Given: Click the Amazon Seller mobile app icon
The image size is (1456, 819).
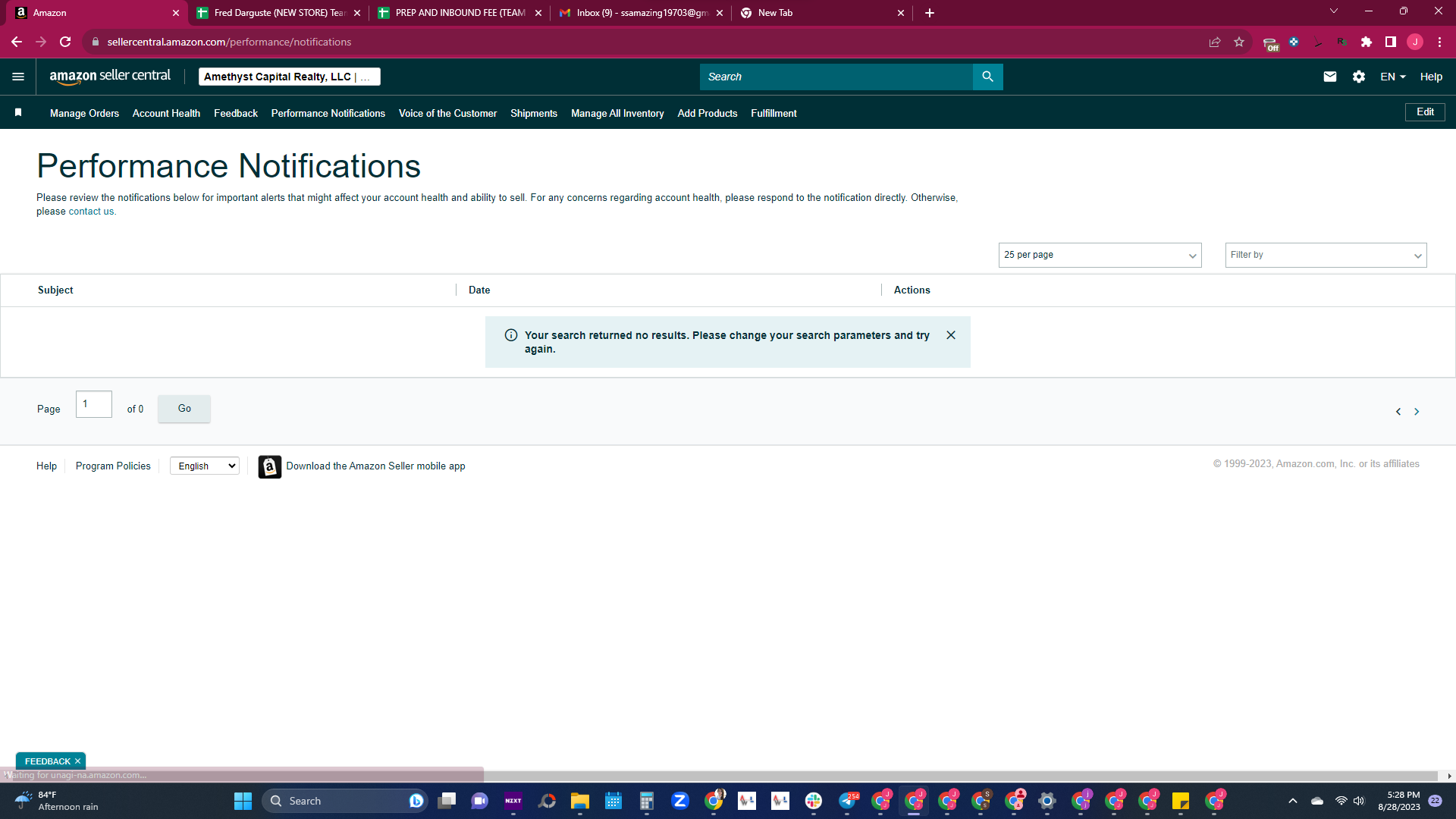Looking at the screenshot, I should click(270, 466).
